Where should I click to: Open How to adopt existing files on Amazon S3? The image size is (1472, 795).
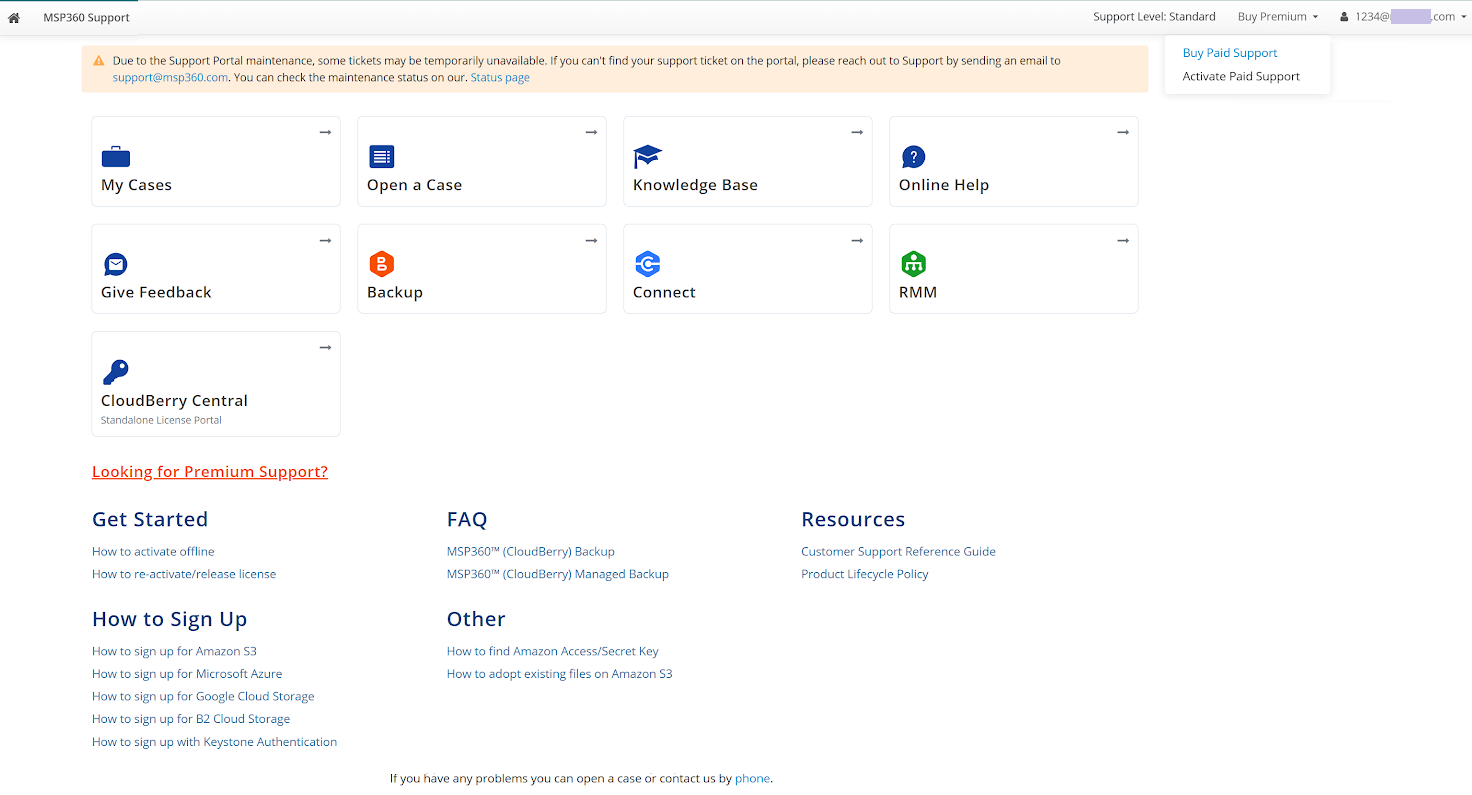click(560, 674)
